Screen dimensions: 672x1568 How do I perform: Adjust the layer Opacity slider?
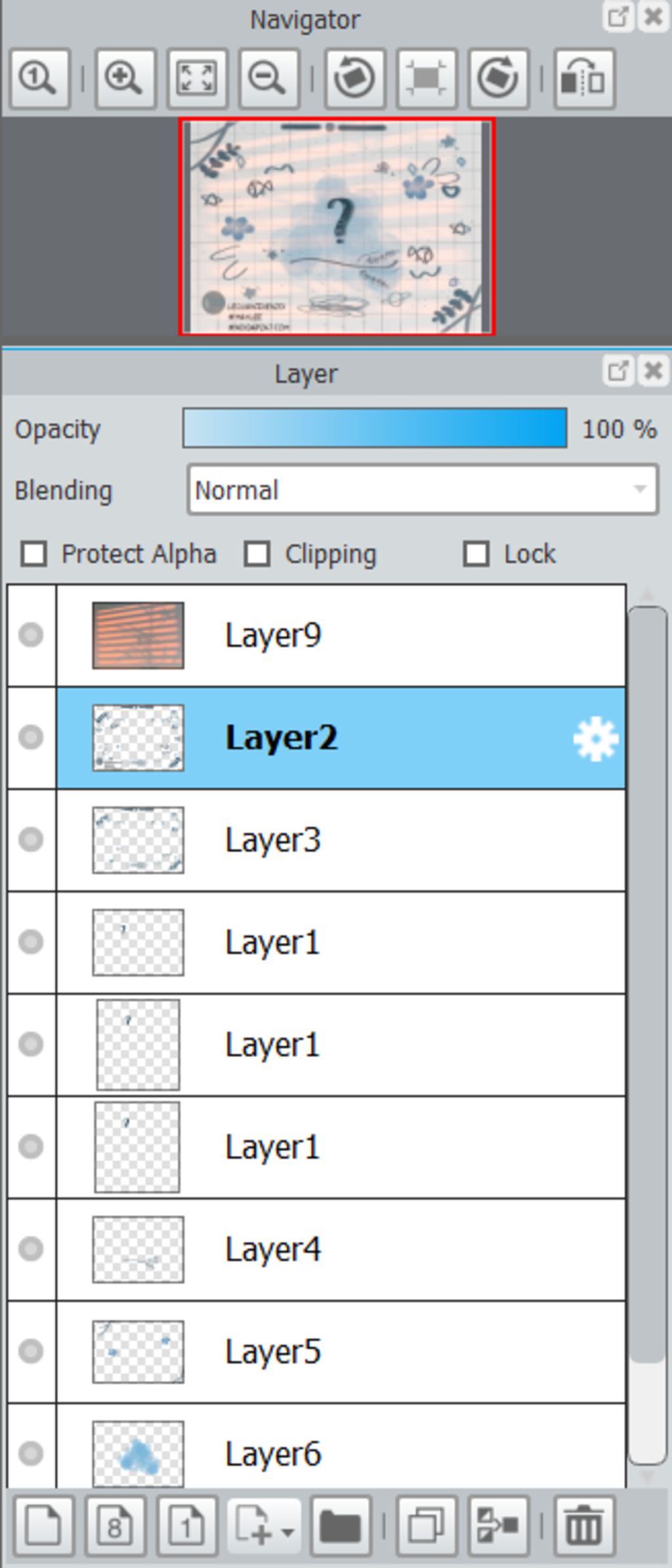375,428
